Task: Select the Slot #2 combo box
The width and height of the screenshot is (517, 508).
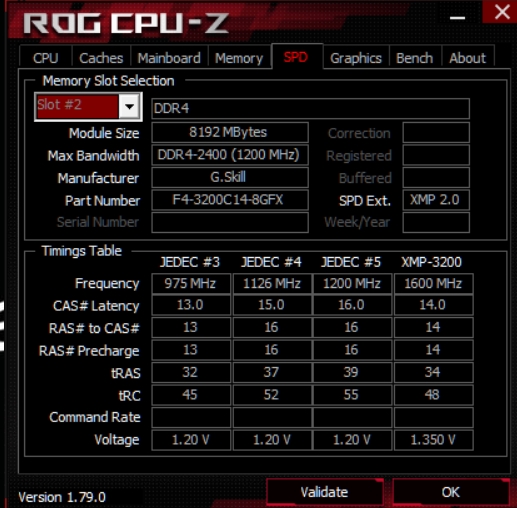Action: 88,107
